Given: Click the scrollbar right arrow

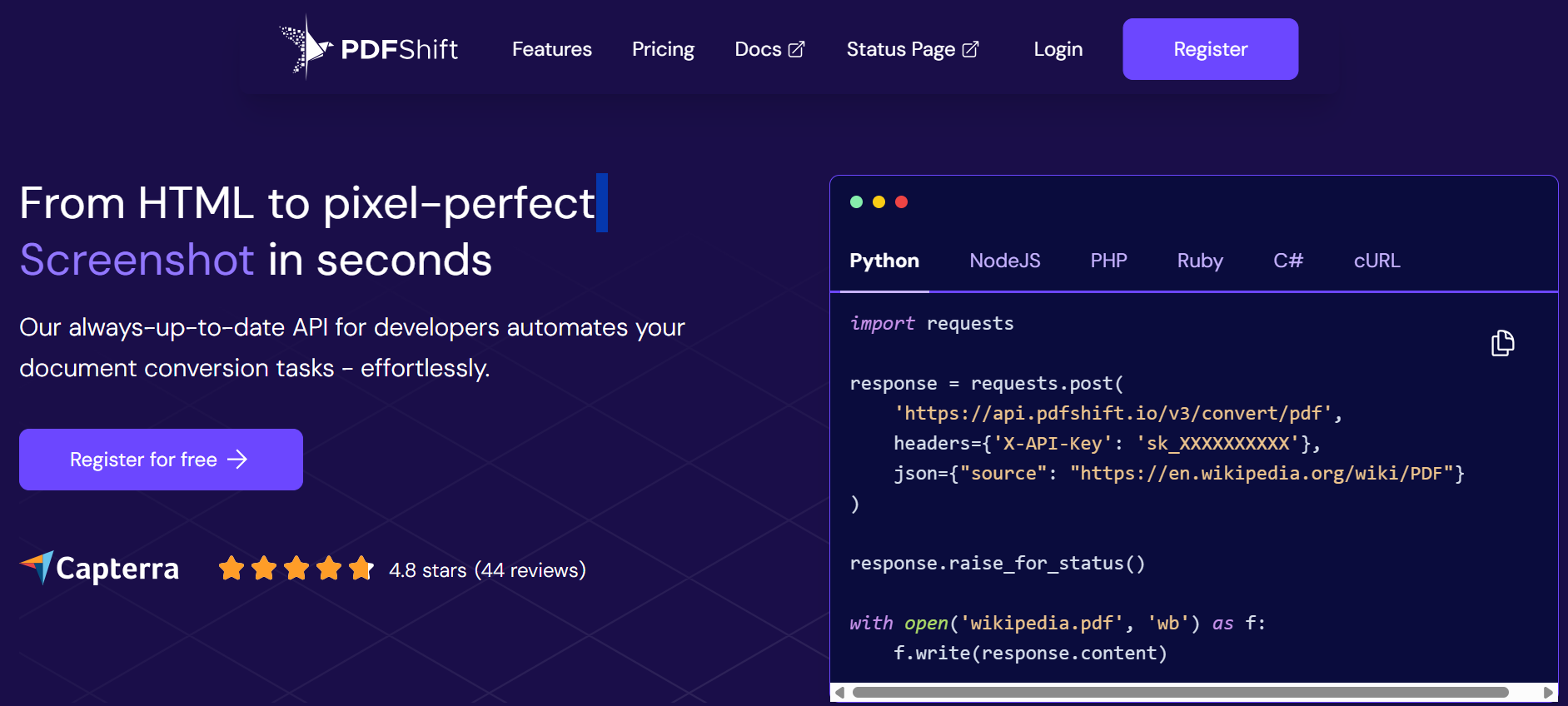Looking at the screenshot, I should tap(1548, 693).
